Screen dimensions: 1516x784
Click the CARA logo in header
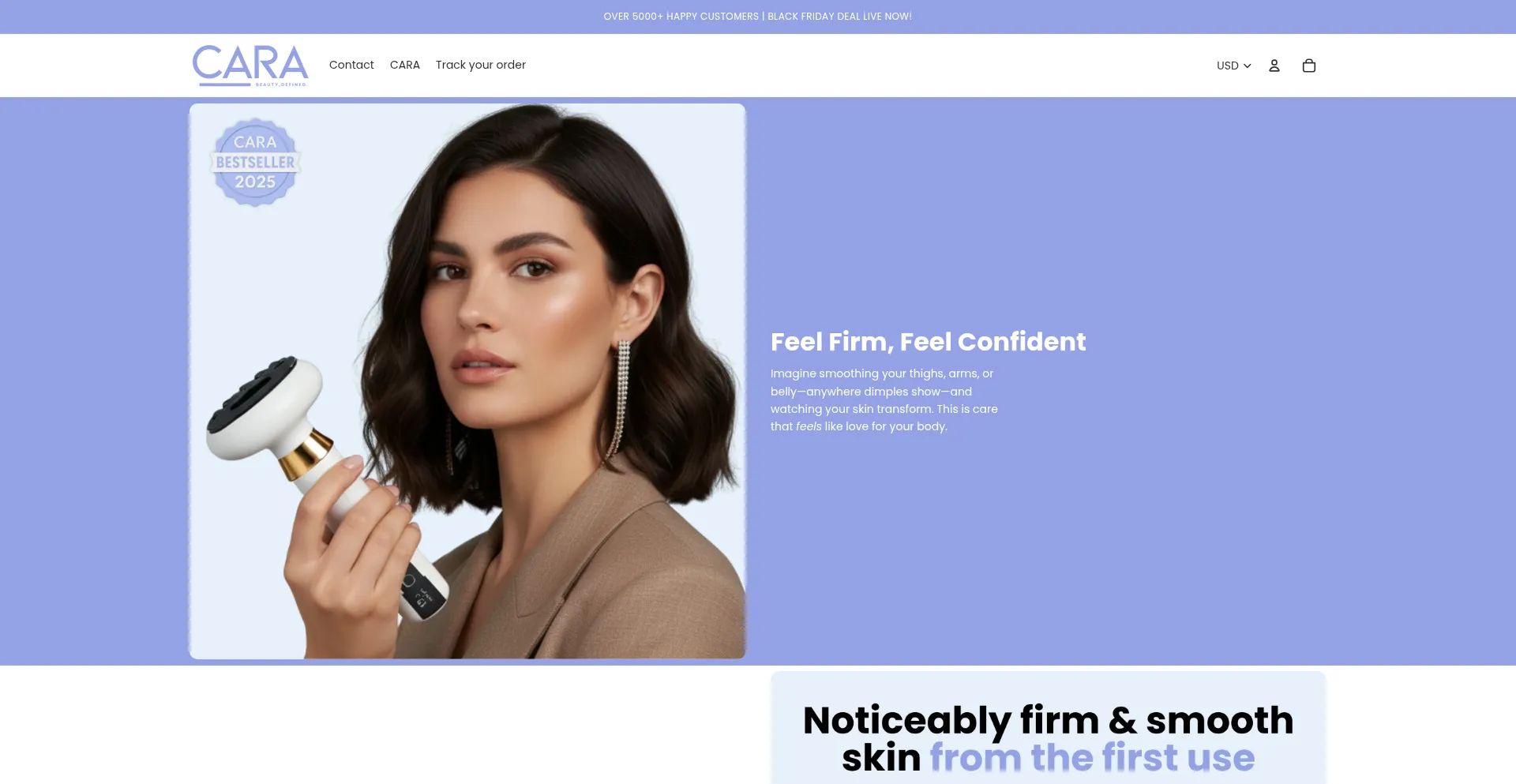tap(250, 66)
